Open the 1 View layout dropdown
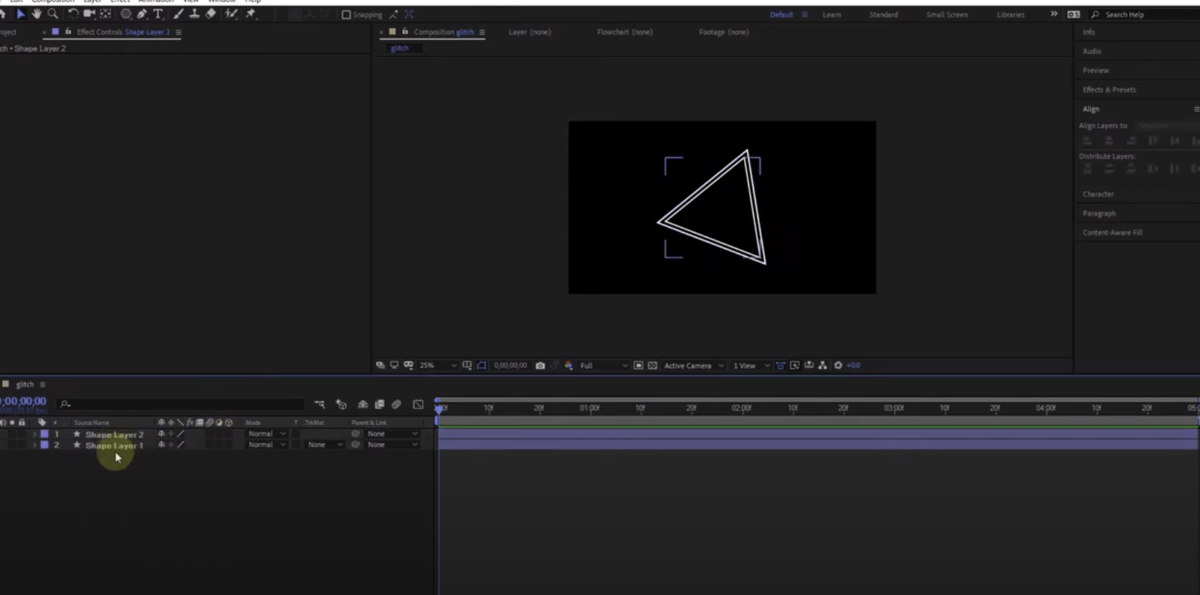Screen dimensions: 1200x595 751,365
